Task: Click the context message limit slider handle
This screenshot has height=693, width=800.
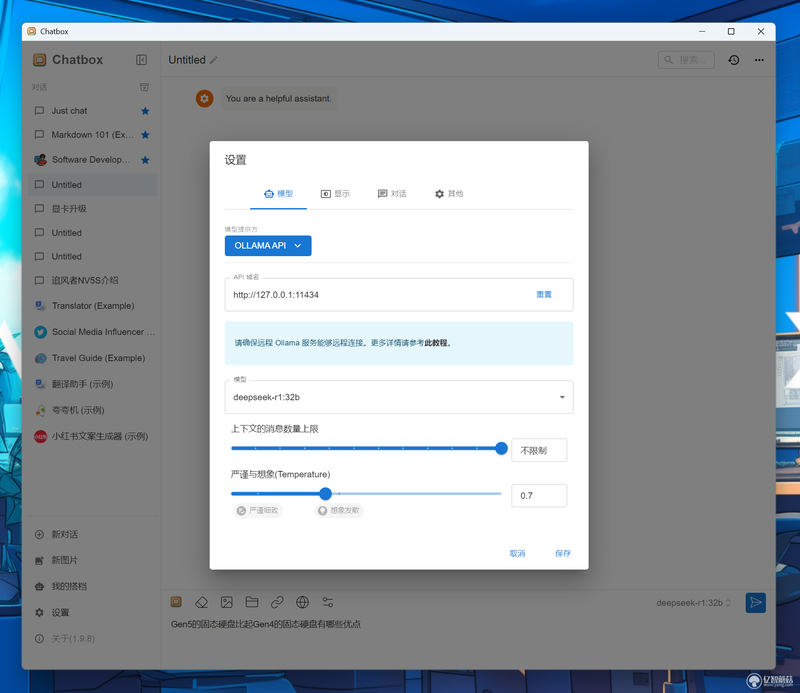Action: coord(502,449)
